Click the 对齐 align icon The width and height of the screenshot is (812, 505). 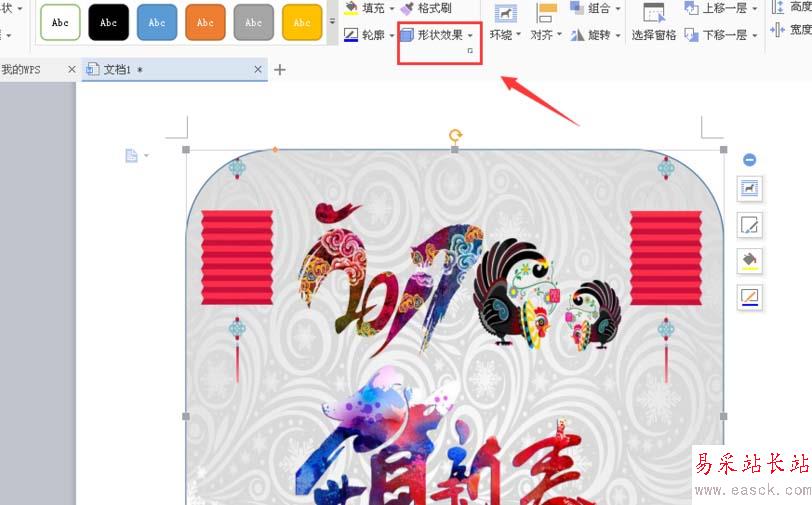[x=546, y=13]
